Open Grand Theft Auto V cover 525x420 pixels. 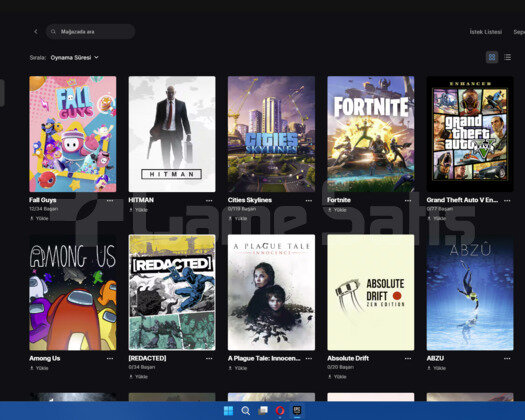click(x=470, y=134)
